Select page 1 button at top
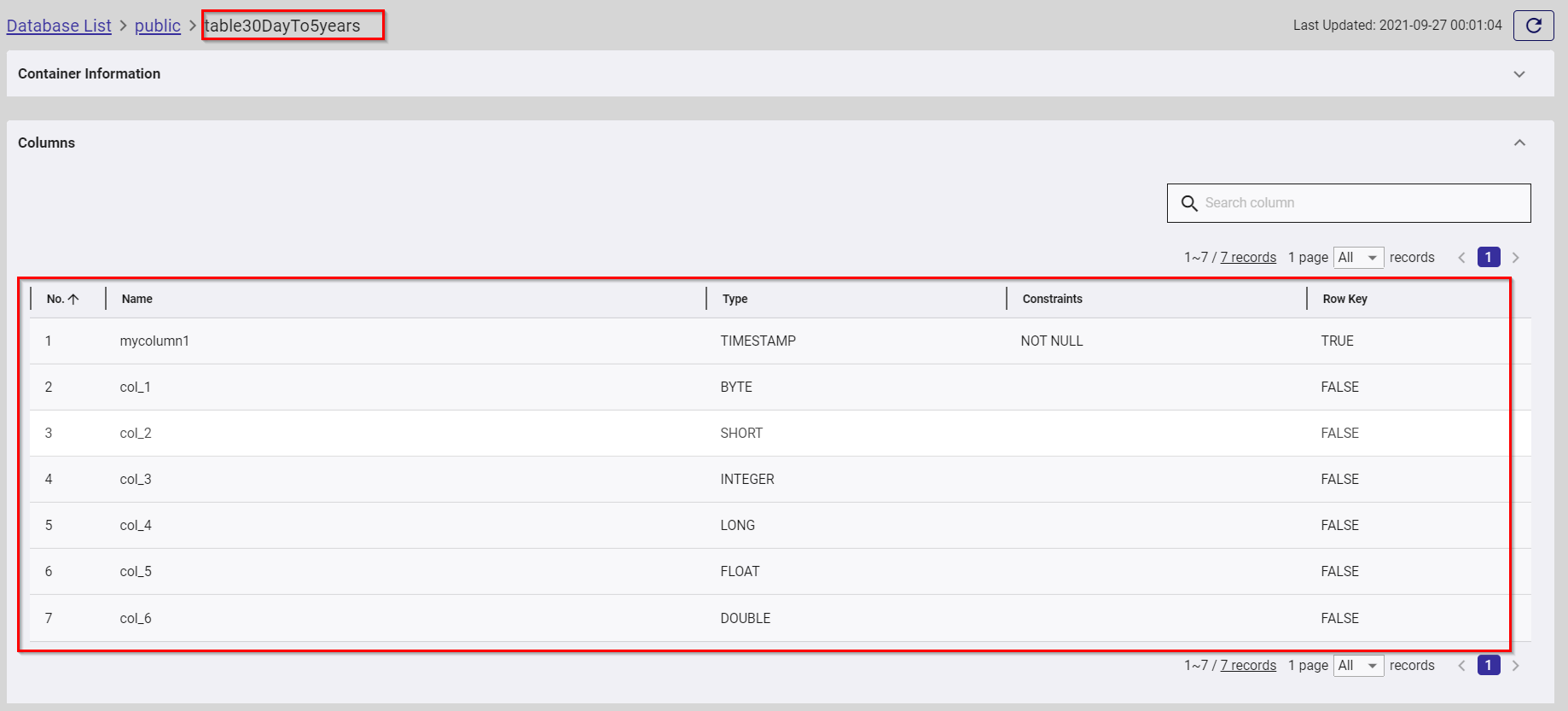The image size is (1568, 711). point(1489,258)
